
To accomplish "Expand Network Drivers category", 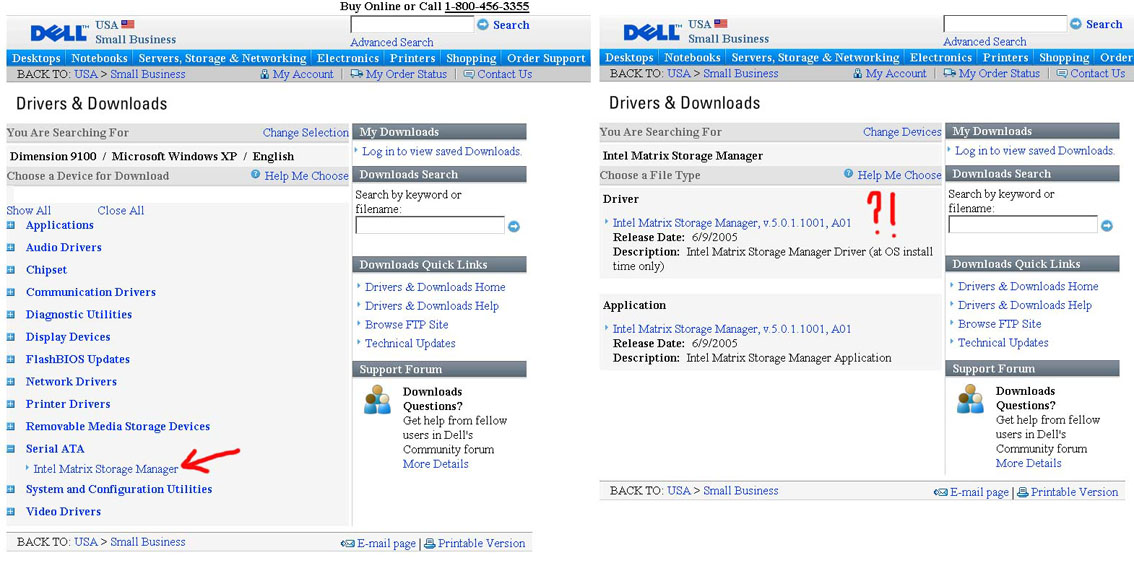I will click(11, 382).
